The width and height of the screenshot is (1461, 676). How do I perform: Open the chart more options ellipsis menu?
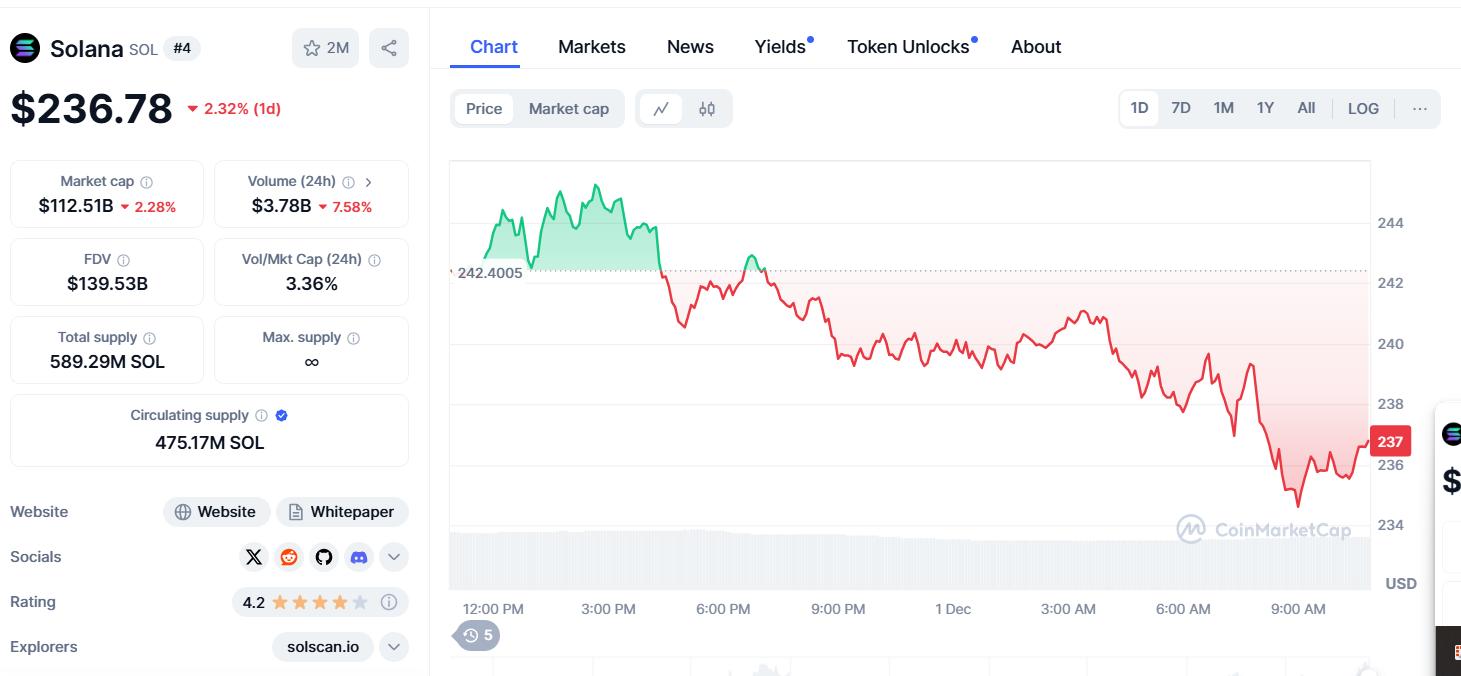[x=1420, y=109]
